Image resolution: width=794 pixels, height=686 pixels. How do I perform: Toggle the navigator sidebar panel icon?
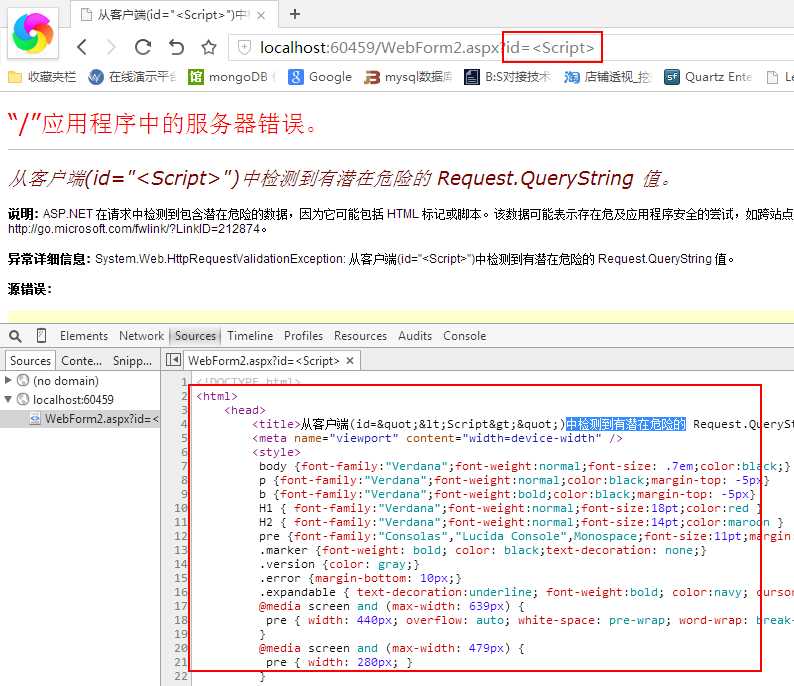point(173,360)
